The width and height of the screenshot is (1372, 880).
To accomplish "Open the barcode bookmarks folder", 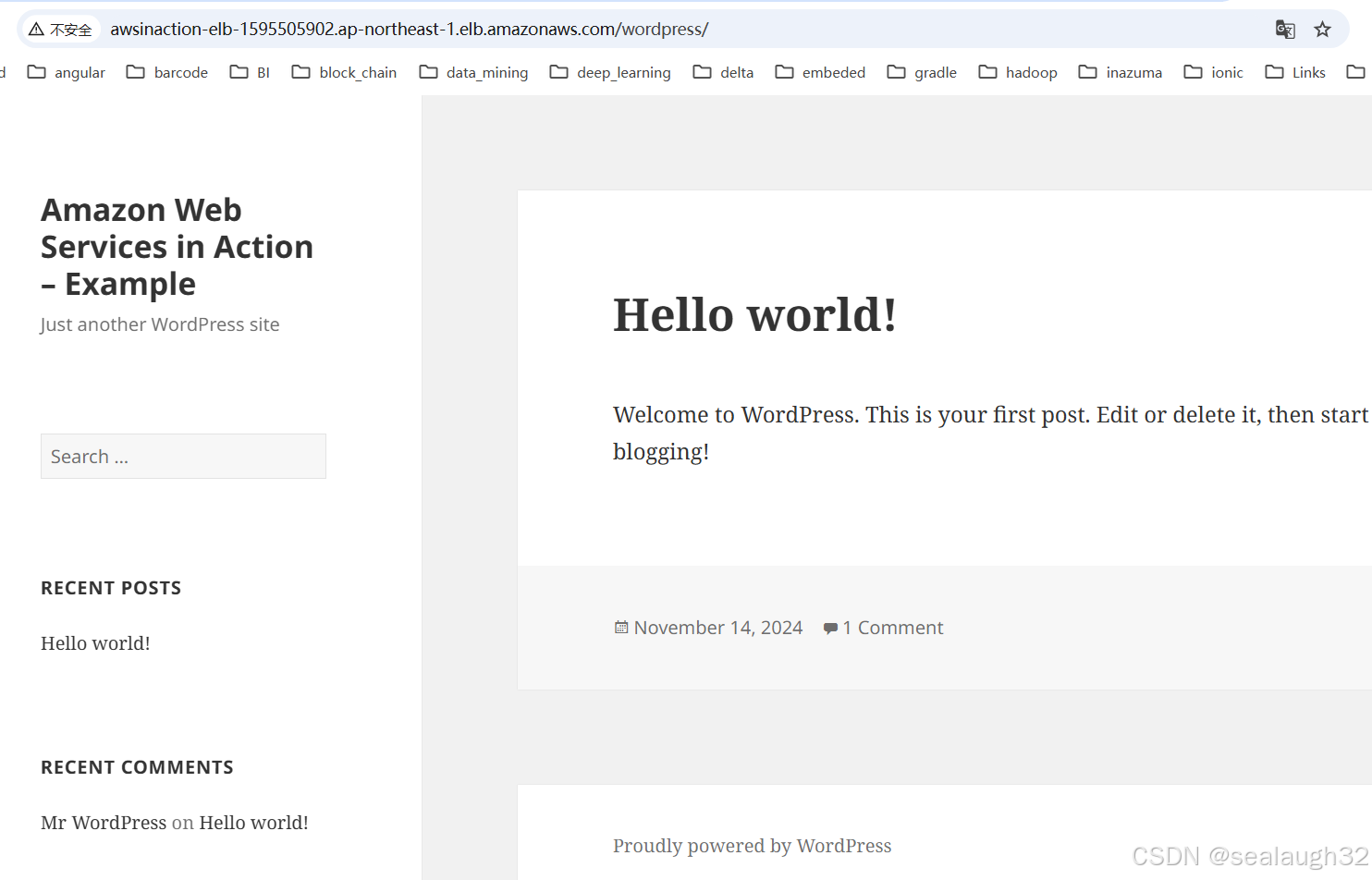I will click(x=167, y=72).
